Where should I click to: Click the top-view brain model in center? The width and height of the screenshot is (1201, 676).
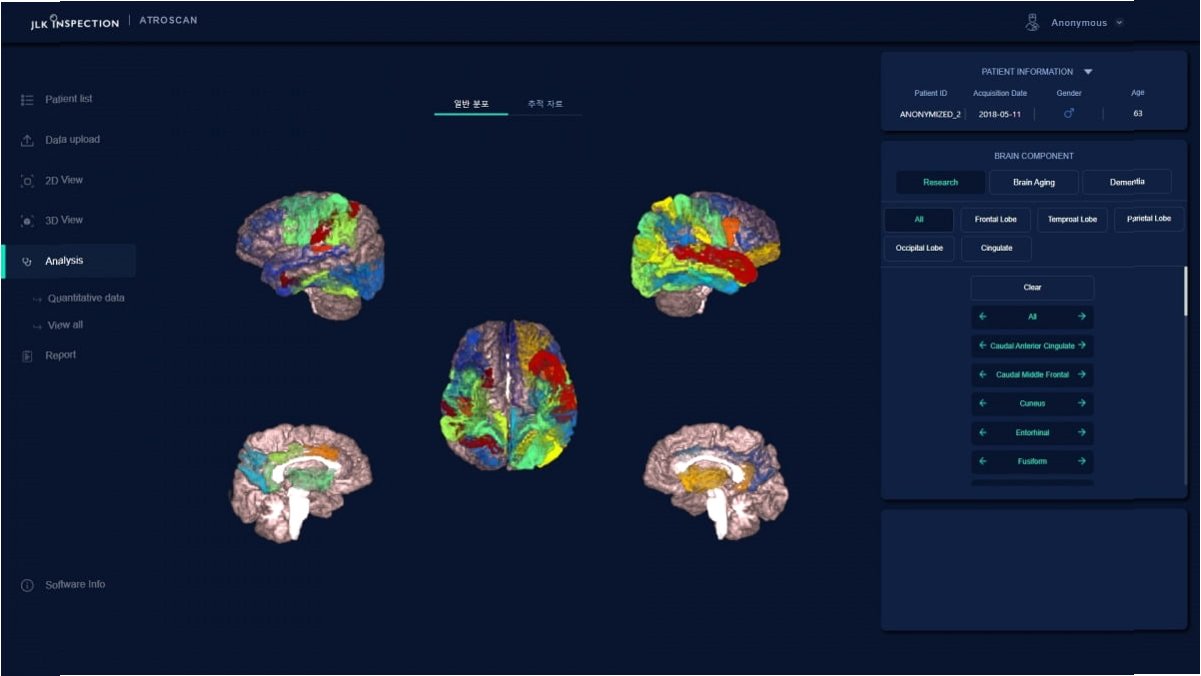pos(510,395)
